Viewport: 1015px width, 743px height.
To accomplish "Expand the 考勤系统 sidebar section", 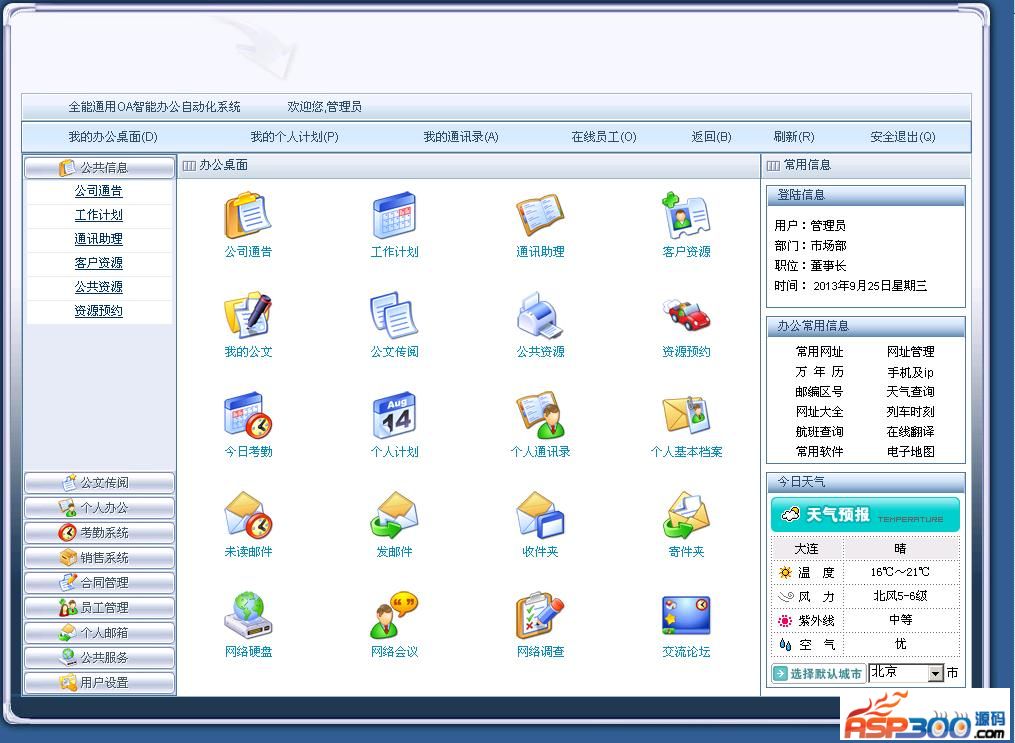I will (x=99, y=533).
